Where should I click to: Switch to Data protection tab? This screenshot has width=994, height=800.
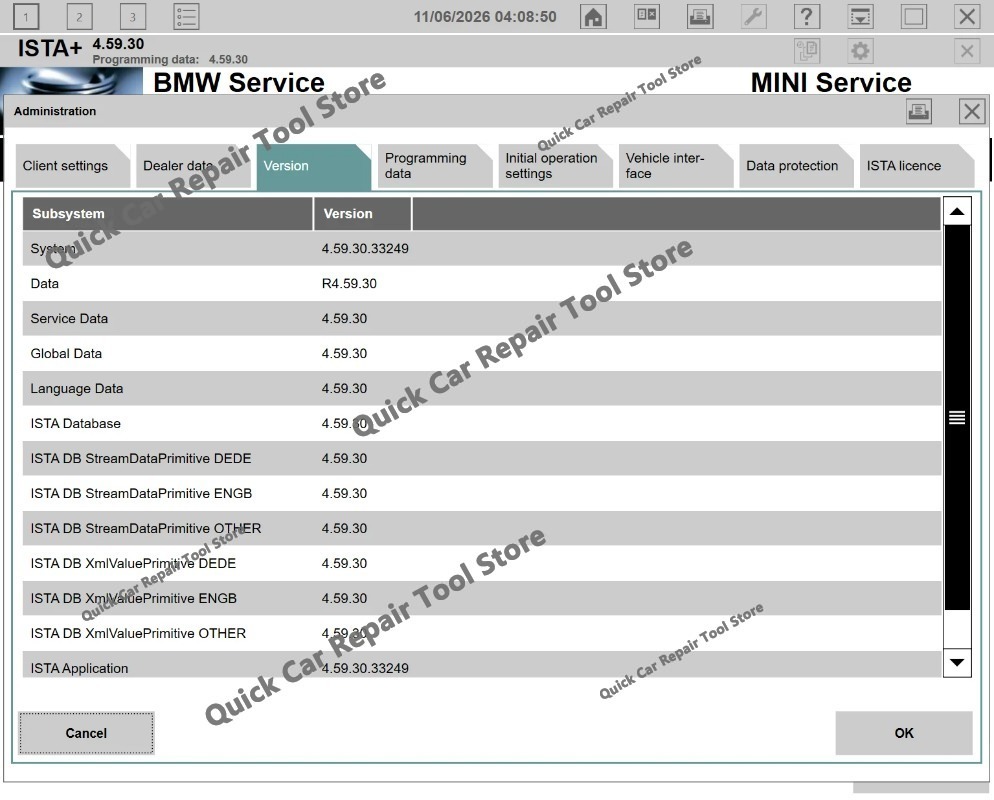click(796, 166)
